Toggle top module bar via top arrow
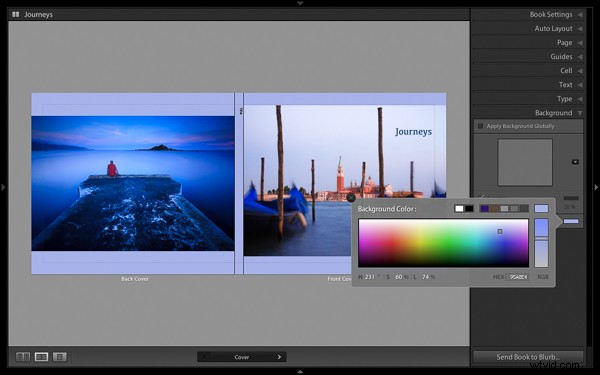 [x=300, y=3]
